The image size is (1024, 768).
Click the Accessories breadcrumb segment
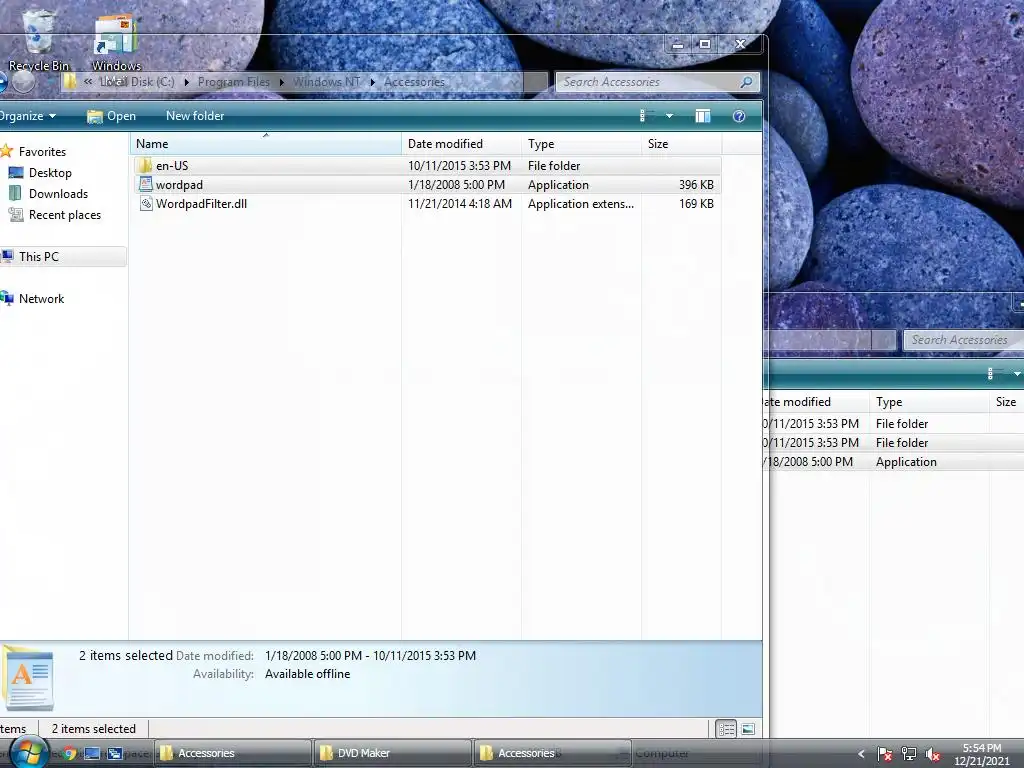pyautogui.click(x=414, y=82)
